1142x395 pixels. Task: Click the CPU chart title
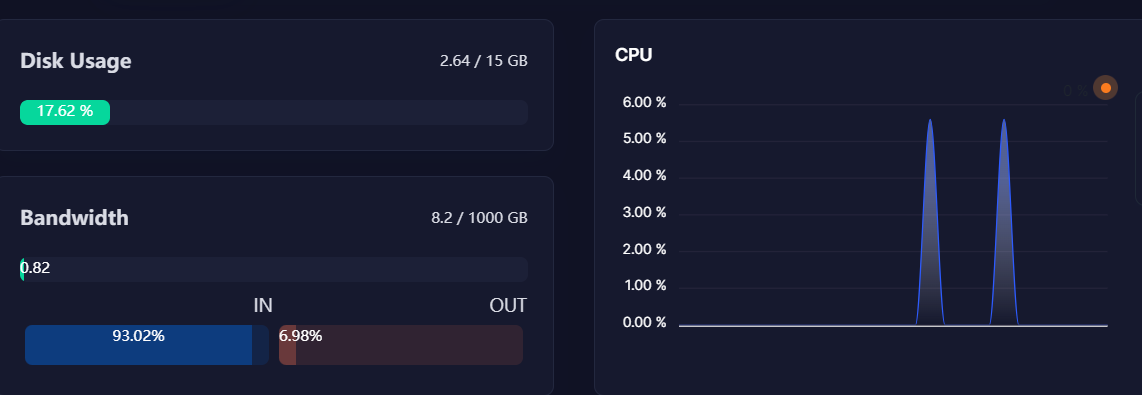[634, 55]
